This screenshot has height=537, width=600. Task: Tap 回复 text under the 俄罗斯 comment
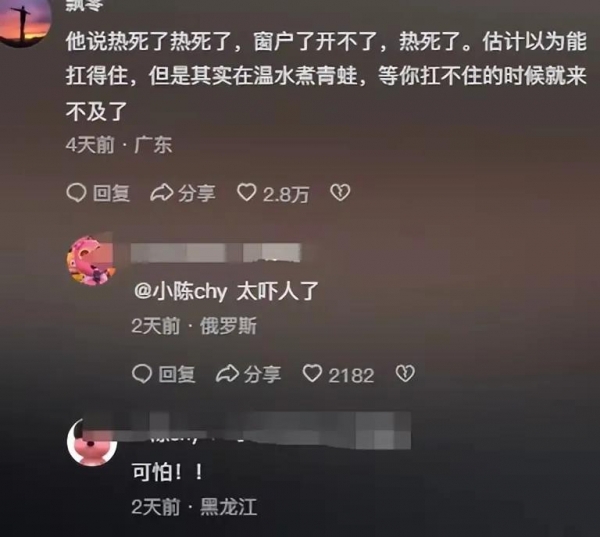[x=177, y=374]
